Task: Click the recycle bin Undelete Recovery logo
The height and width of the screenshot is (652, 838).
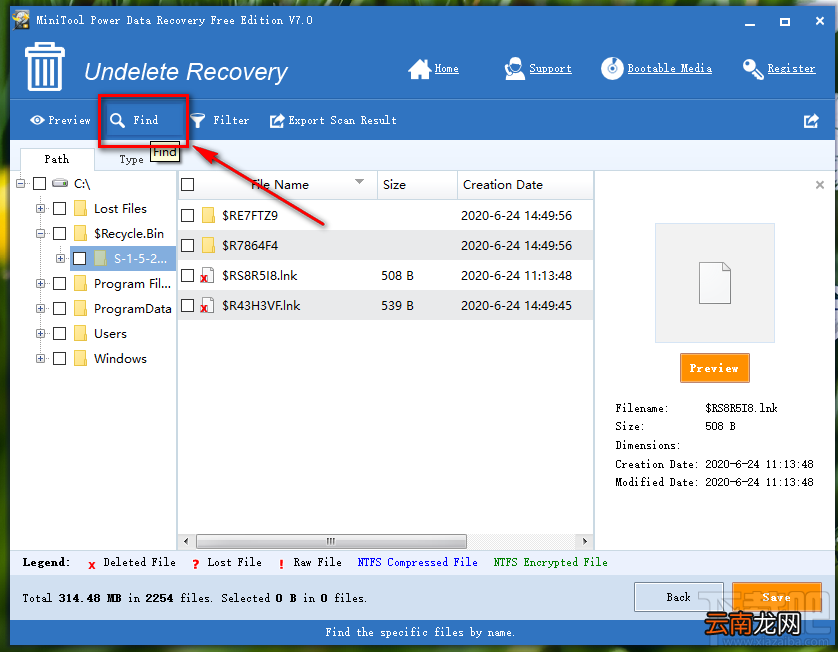Action: tap(45, 67)
